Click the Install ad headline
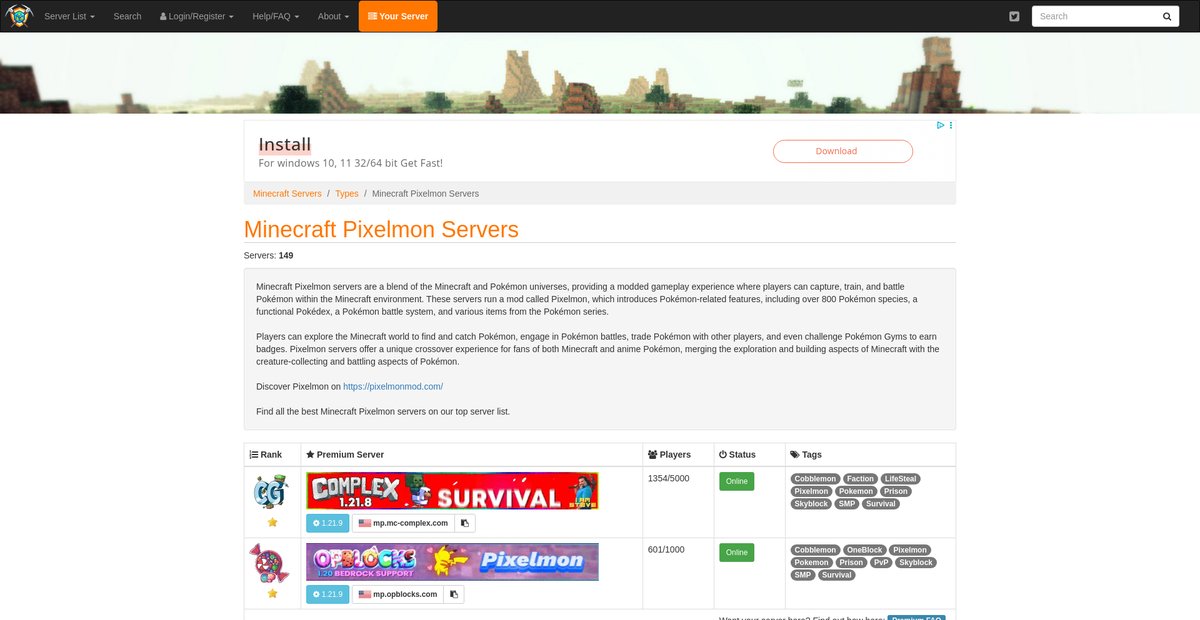 click(285, 144)
